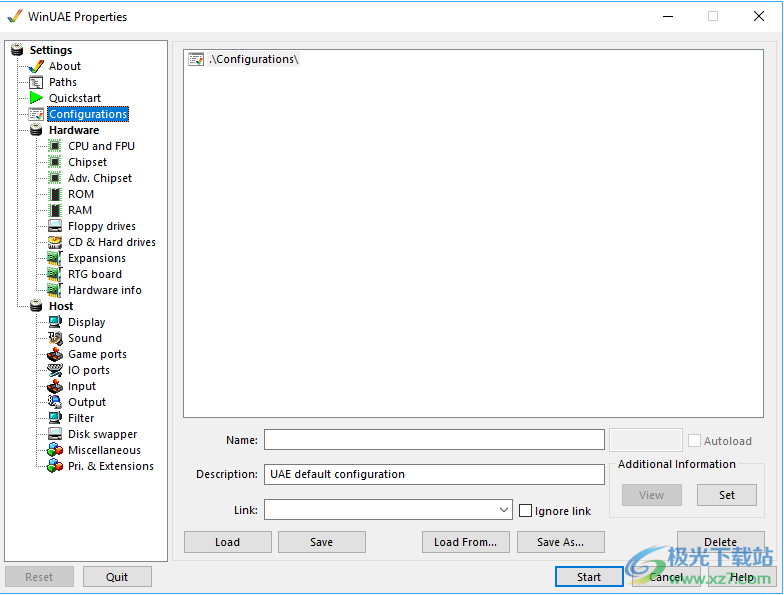Click the Output icon
Viewport: 784px width, 595px height.
click(x=55, y=402)
